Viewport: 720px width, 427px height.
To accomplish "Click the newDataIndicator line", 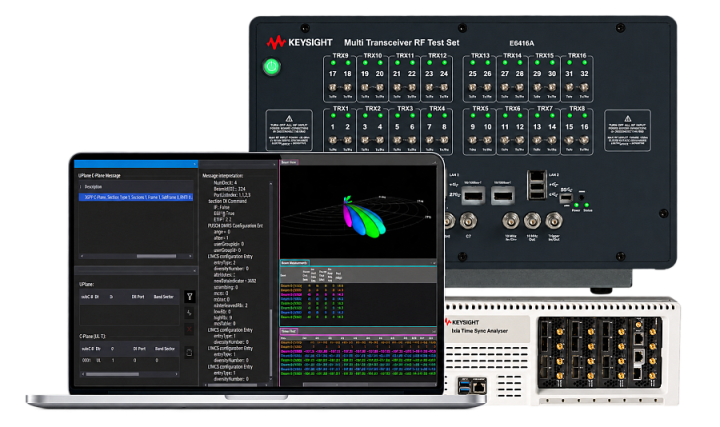I will coord(235,281).
